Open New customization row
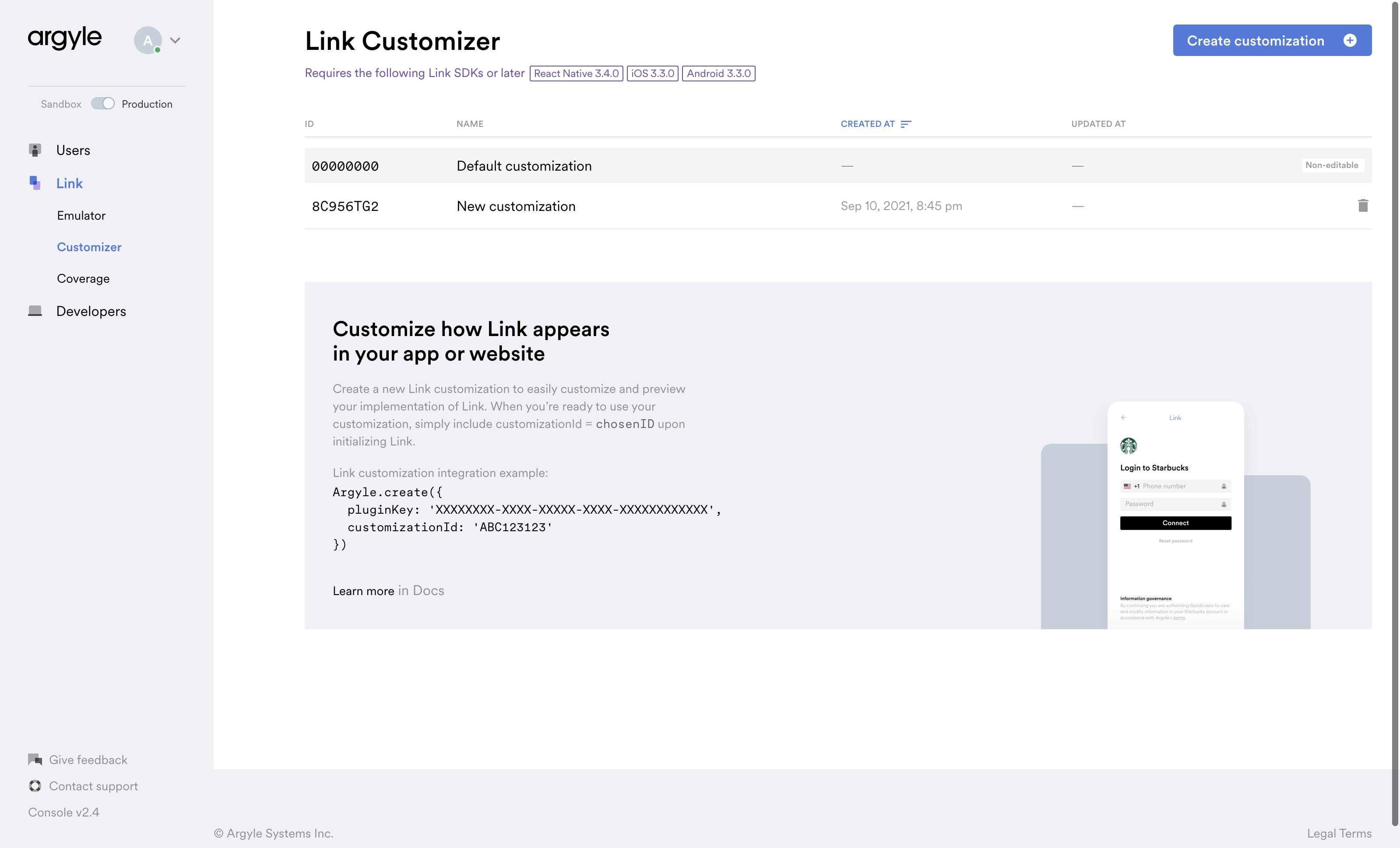 tap(838, 206)
